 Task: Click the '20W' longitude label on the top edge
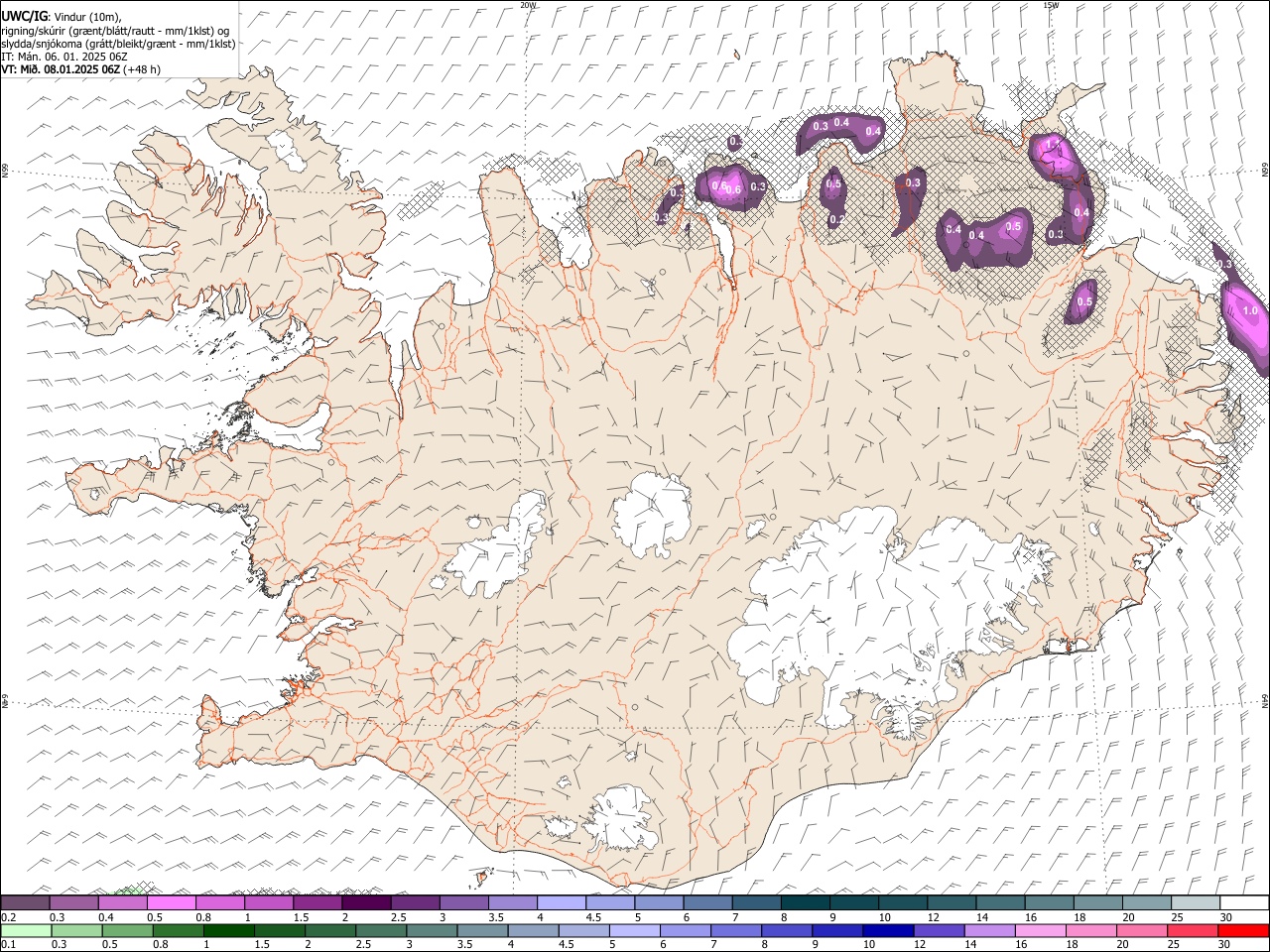[x=528, y=5]
